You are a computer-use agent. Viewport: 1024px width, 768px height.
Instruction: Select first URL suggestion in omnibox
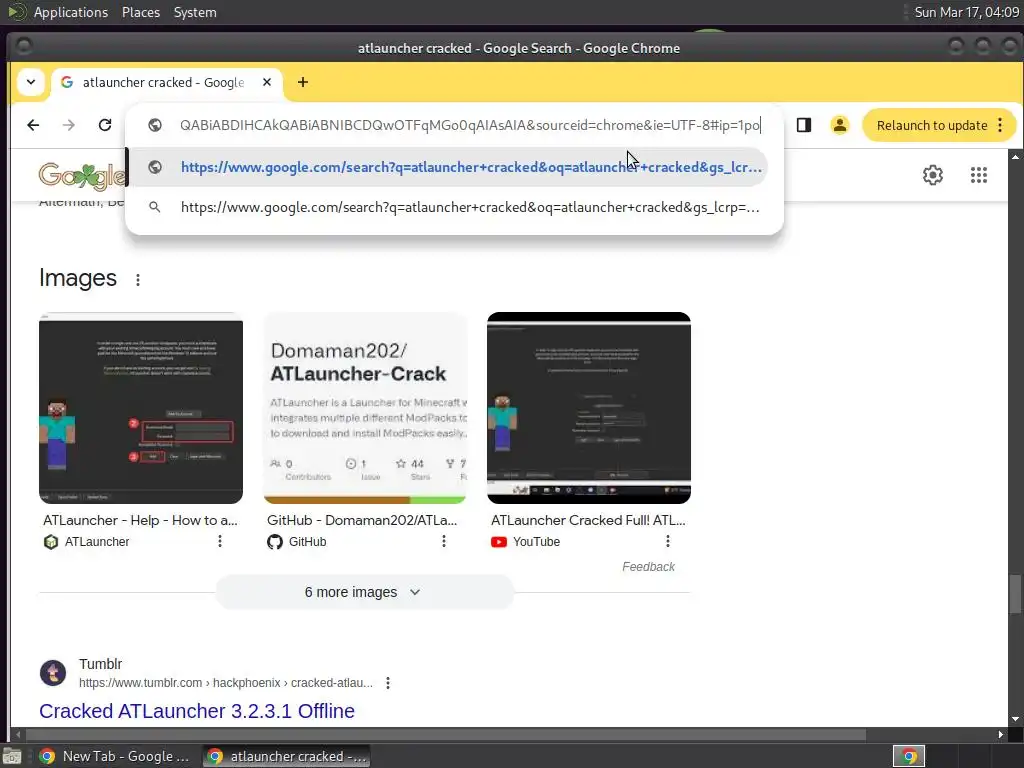tap(447, 167)
